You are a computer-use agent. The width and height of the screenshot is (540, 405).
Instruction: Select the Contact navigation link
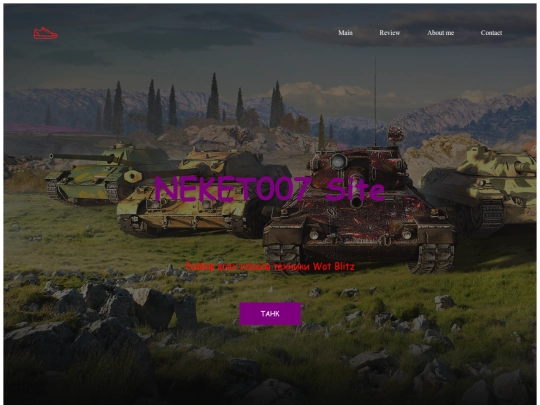tap(491, 33)
